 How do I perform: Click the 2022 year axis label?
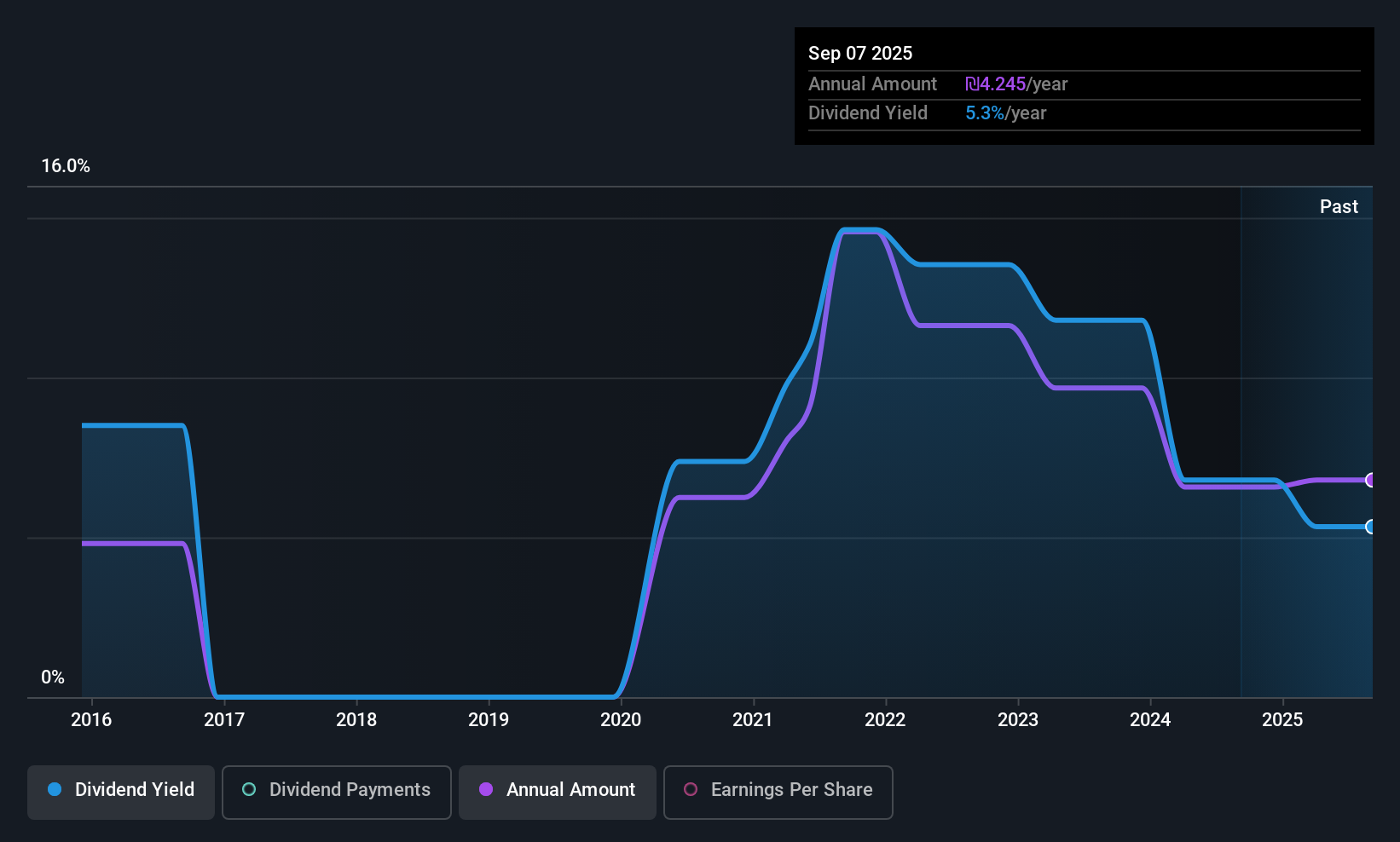tap(885, 720)
